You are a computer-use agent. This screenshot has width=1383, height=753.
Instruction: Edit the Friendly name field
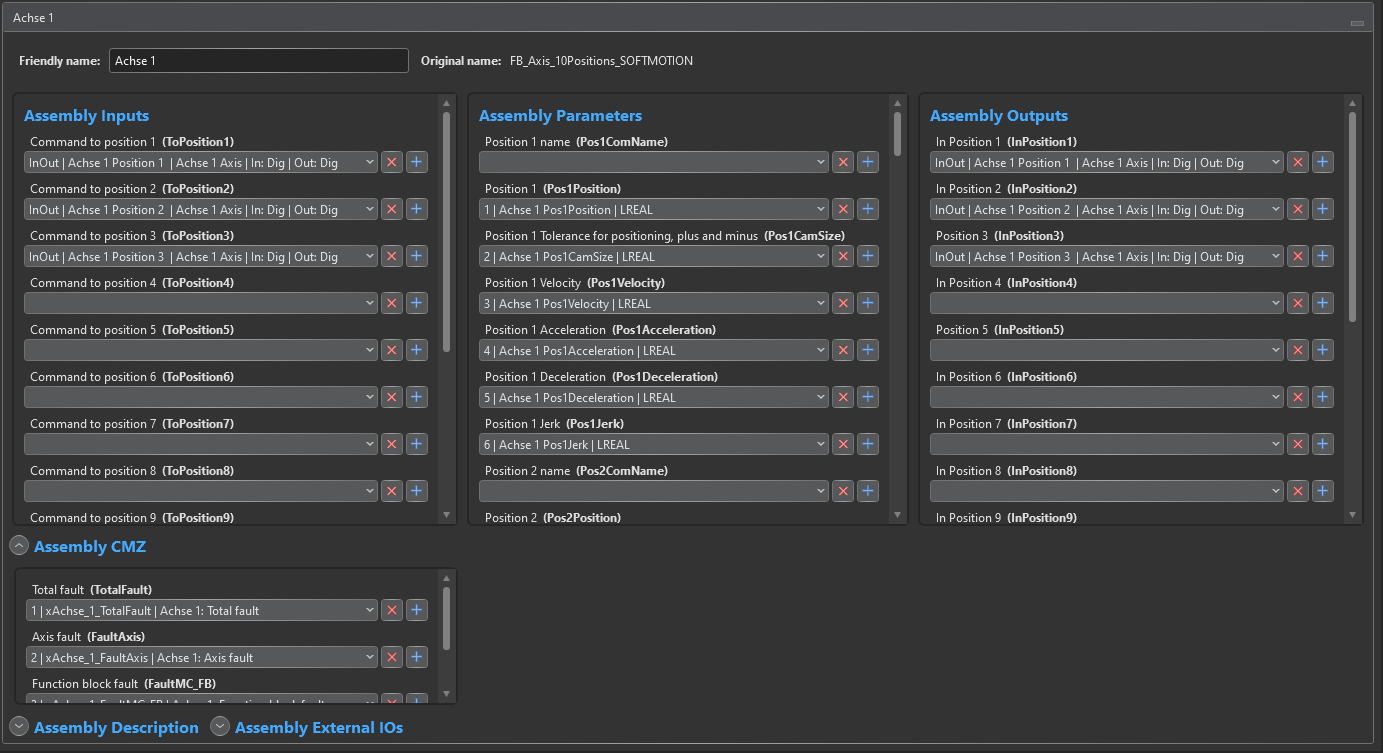click(x=259, y=61)
